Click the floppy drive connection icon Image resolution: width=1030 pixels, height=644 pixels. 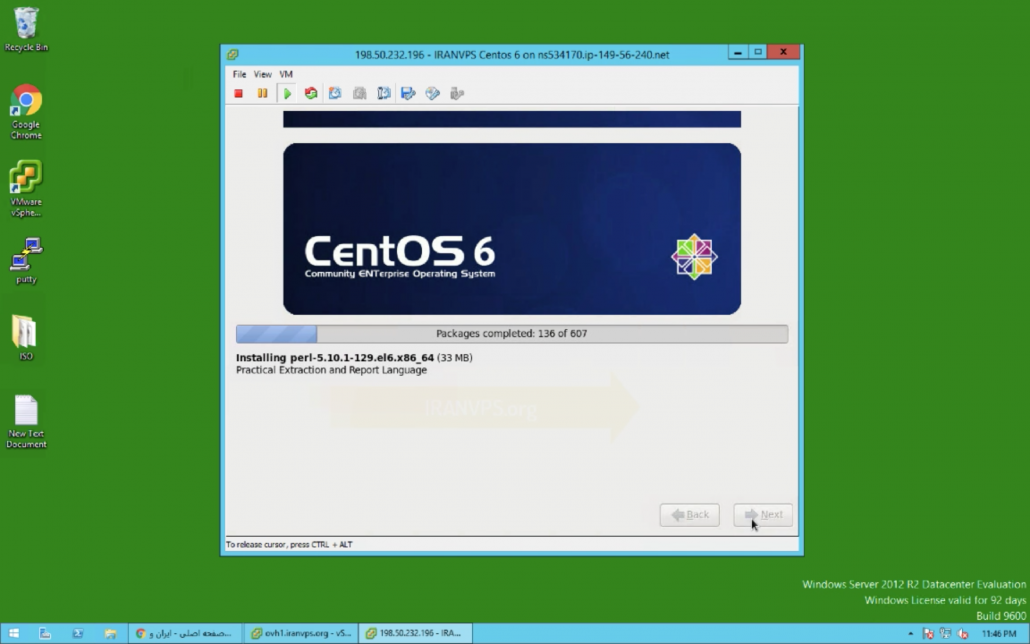(408, 93)
